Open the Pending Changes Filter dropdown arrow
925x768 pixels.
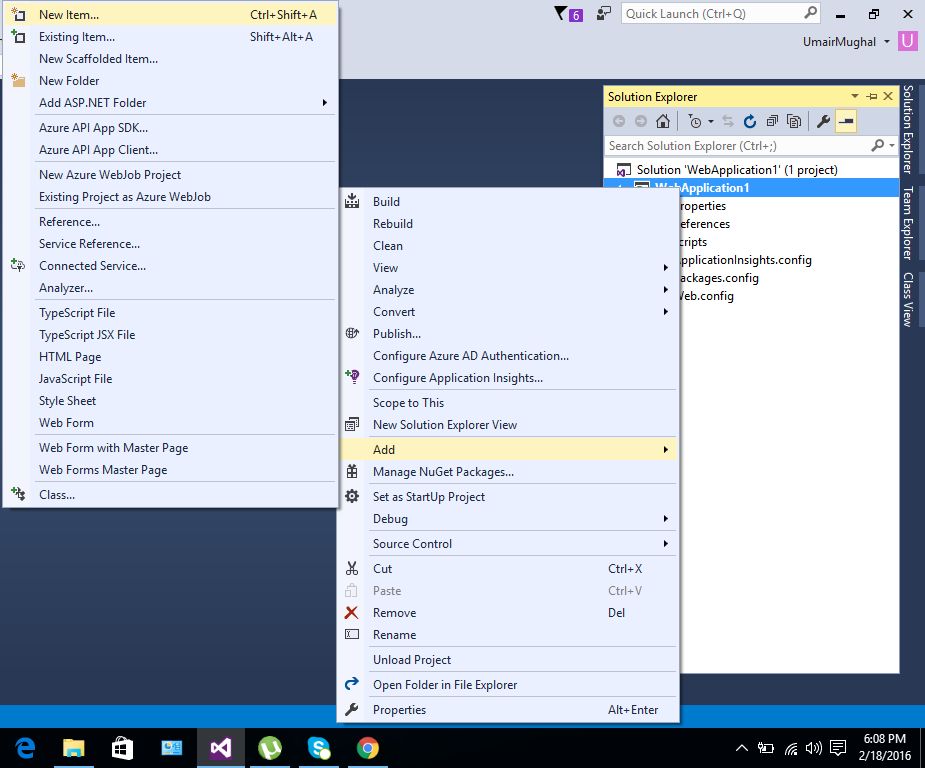pyautogui.click(x=711, y=122)
